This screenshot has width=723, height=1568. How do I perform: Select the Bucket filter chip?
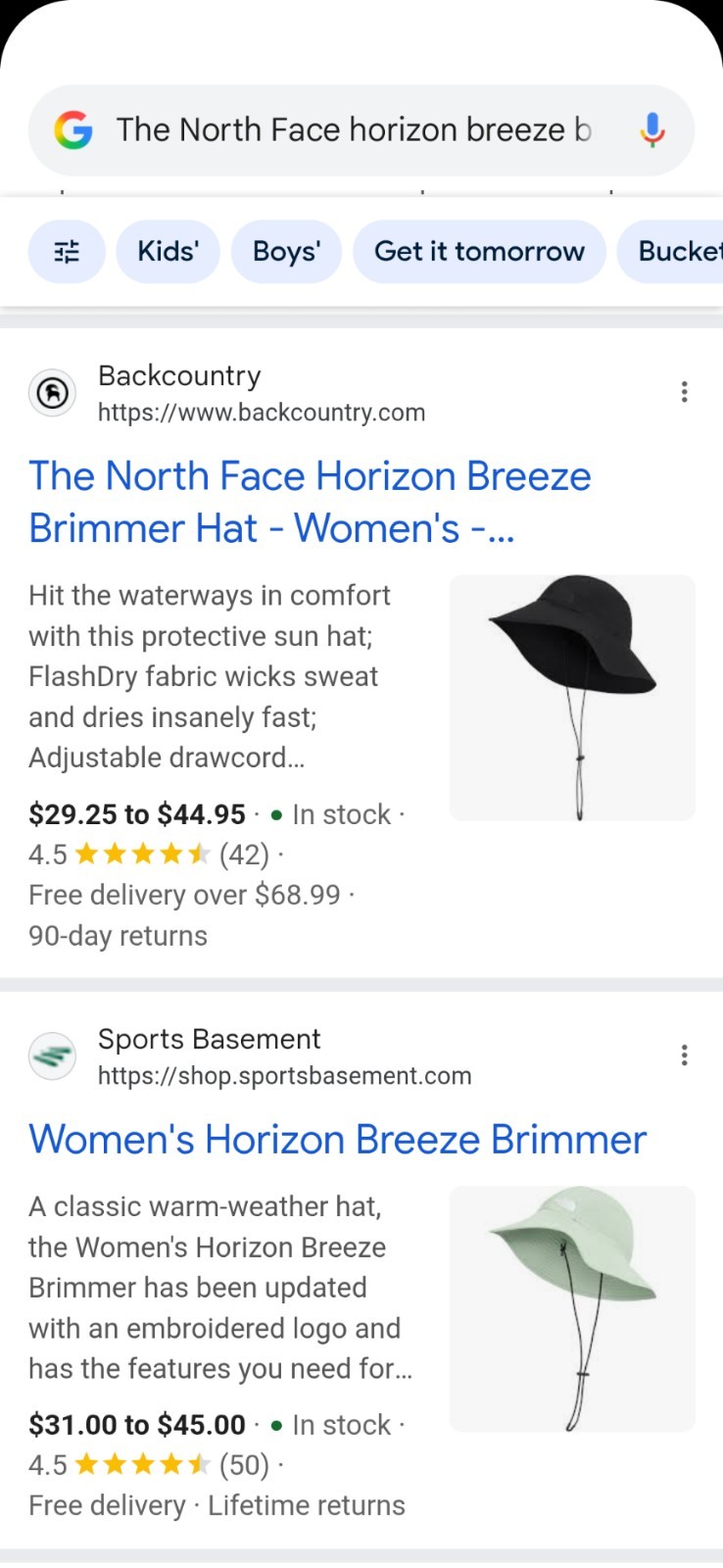click(x=678, y=252)
